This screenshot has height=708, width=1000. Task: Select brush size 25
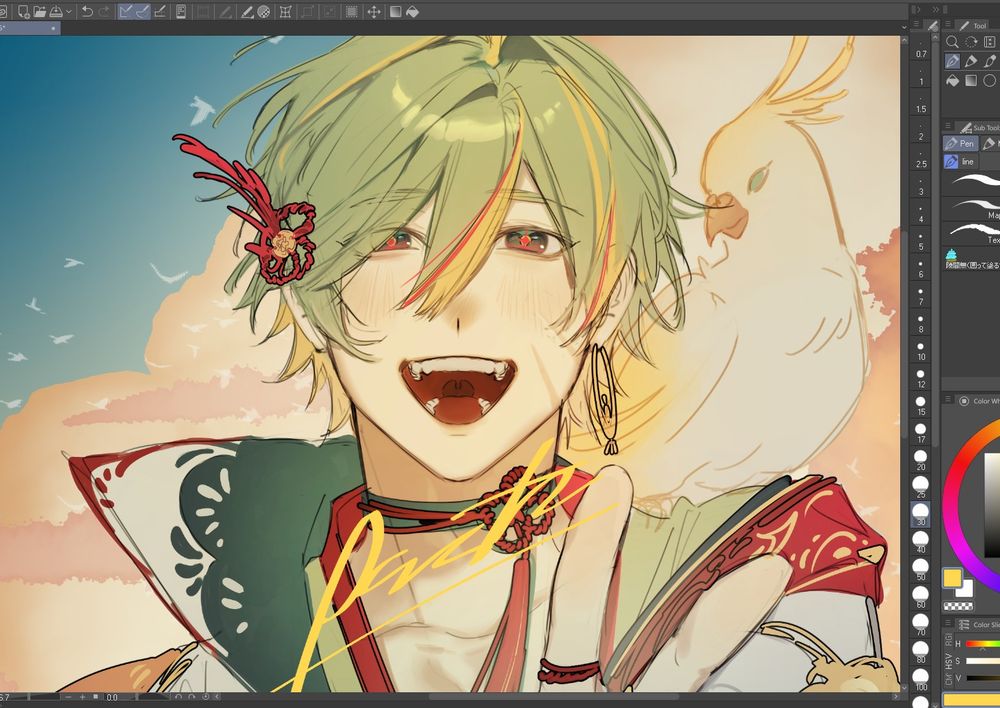920,487
